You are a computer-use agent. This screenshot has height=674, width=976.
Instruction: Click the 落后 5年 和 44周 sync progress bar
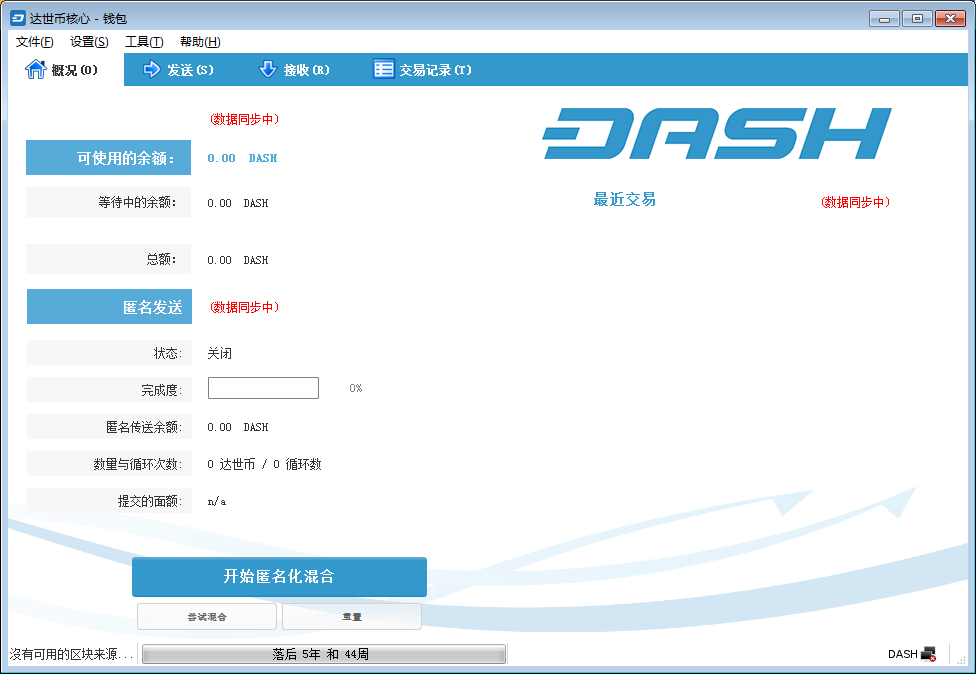pyautogui.click(x=324, y=654)
